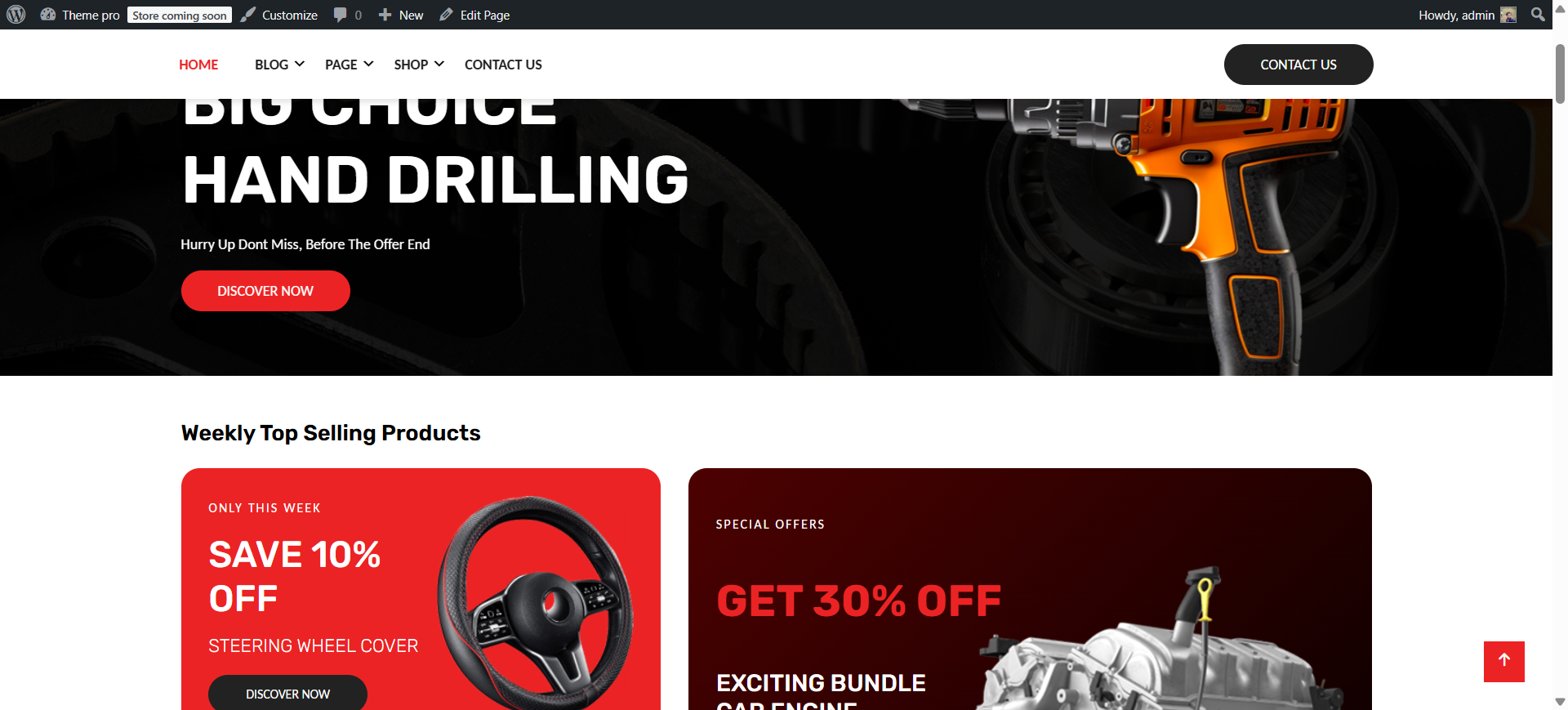Open the comments bubble icon

(341, 15)
